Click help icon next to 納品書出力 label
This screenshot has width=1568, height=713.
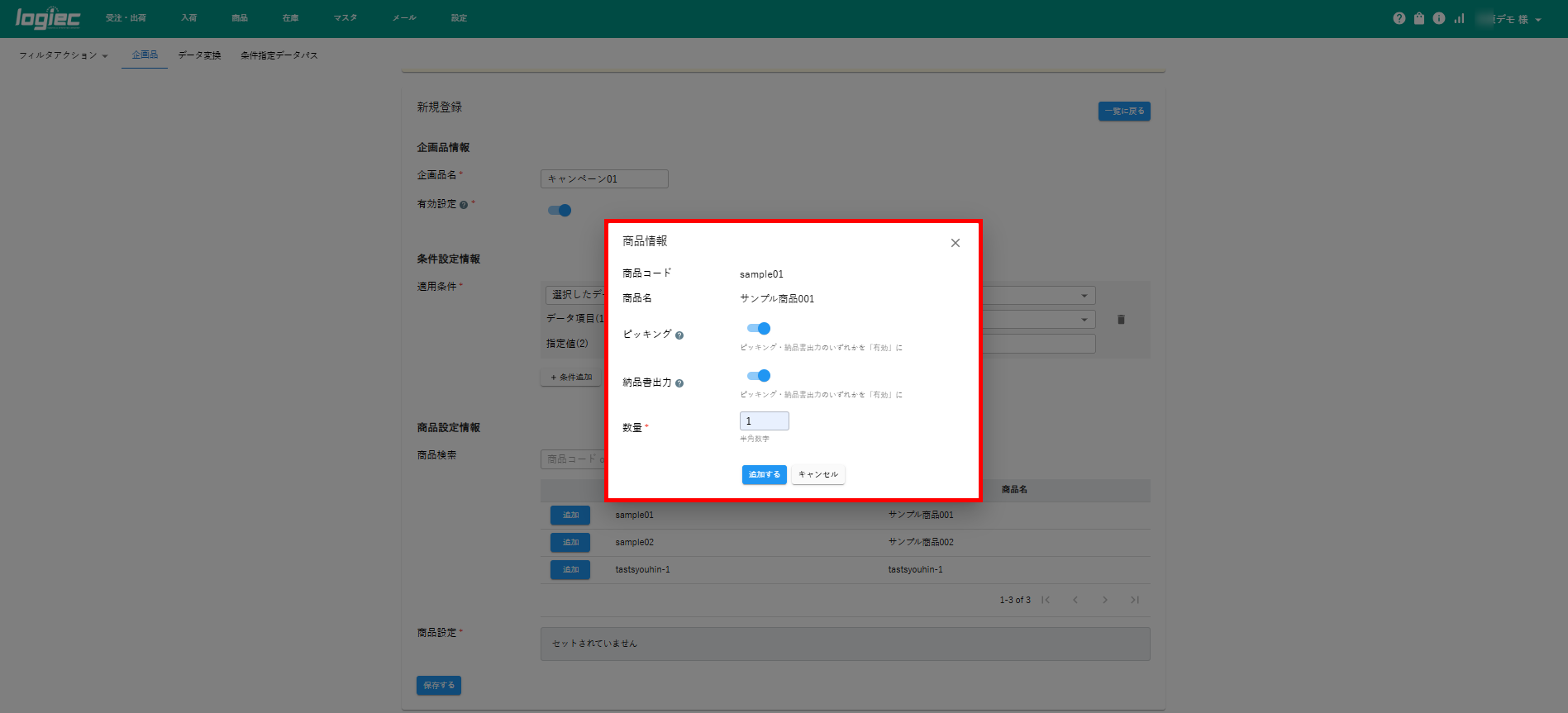[679, 383]
